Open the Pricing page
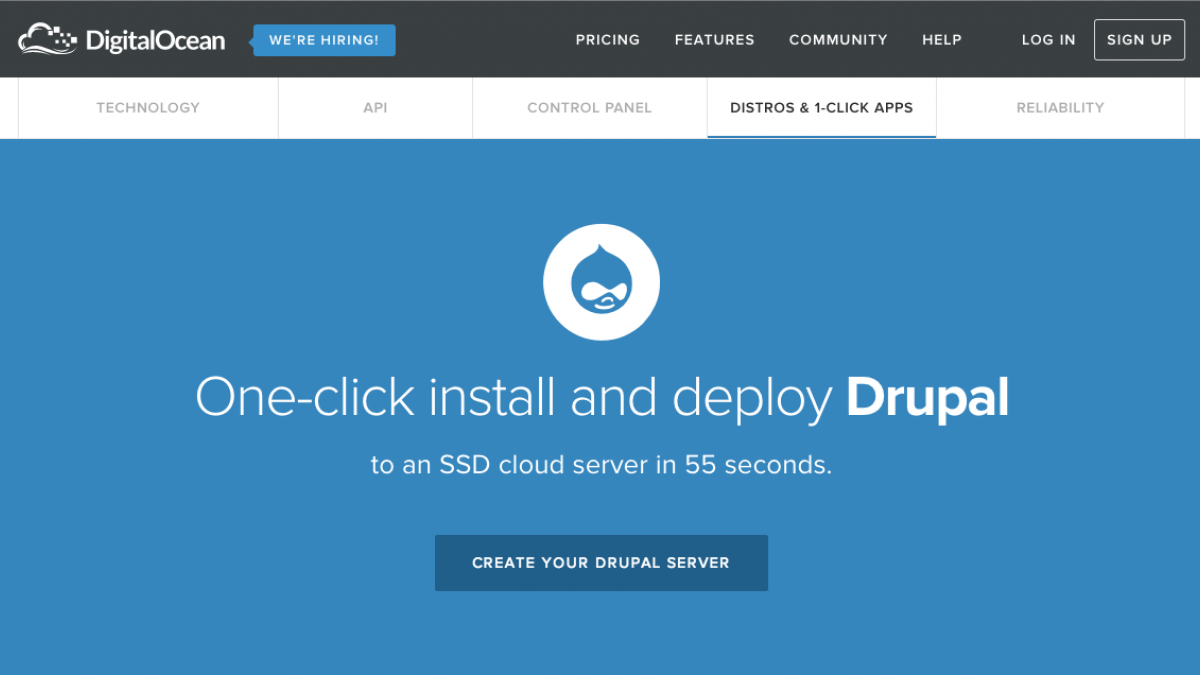Screen dimensions: 1200x675 pyautogui.click(x=608, y=40)
